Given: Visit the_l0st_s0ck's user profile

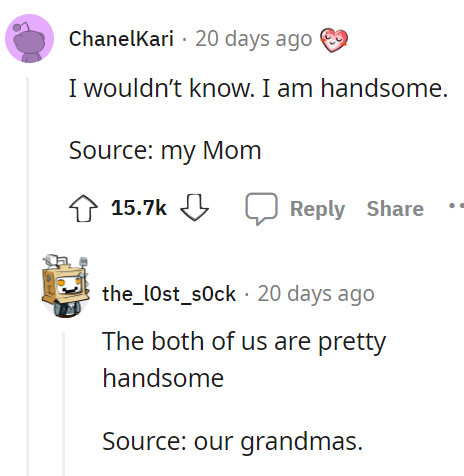Looking at the screenshot, I should (x=169, y=294).
